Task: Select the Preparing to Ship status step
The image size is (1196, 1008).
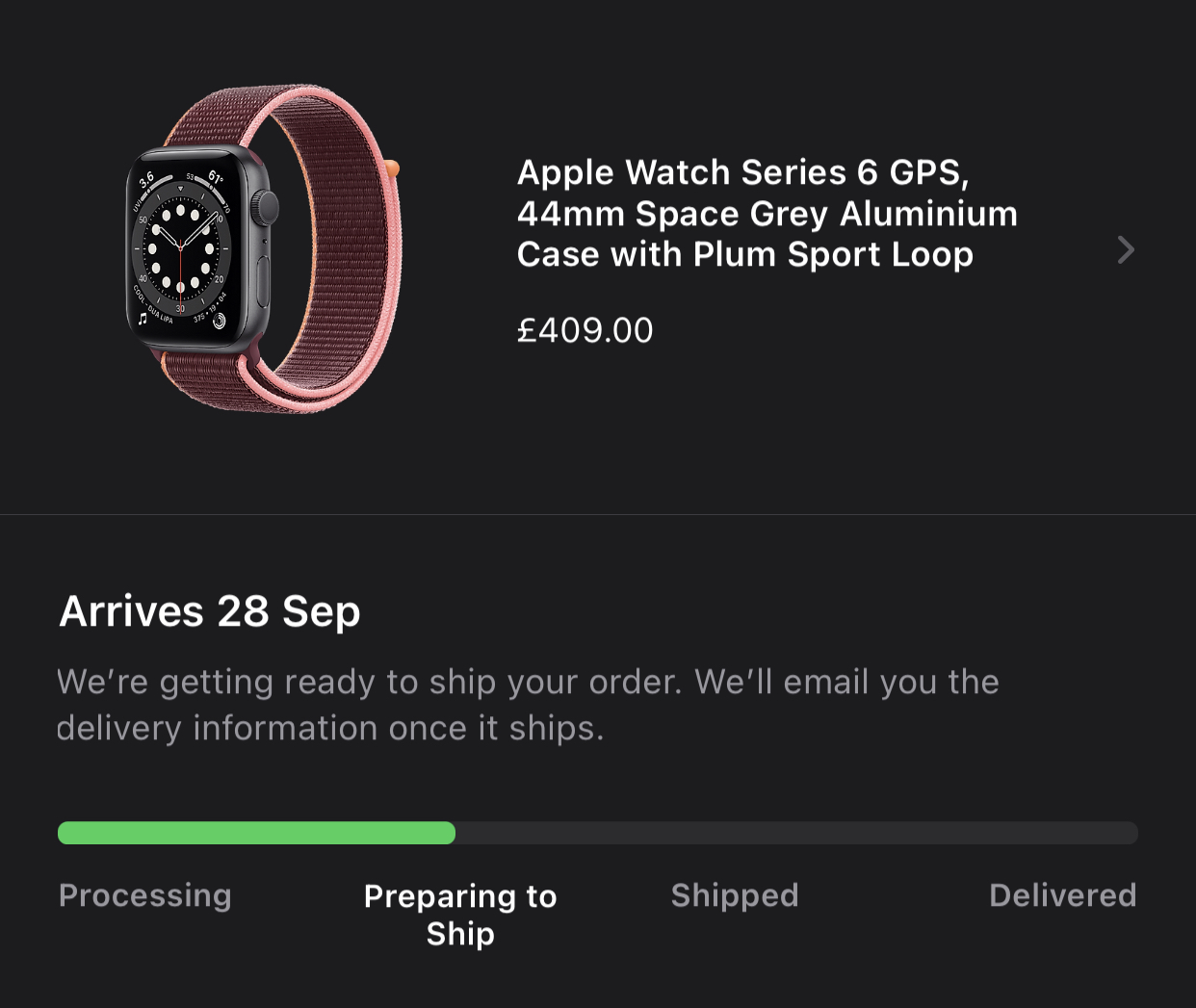Action: coord(460,915)
